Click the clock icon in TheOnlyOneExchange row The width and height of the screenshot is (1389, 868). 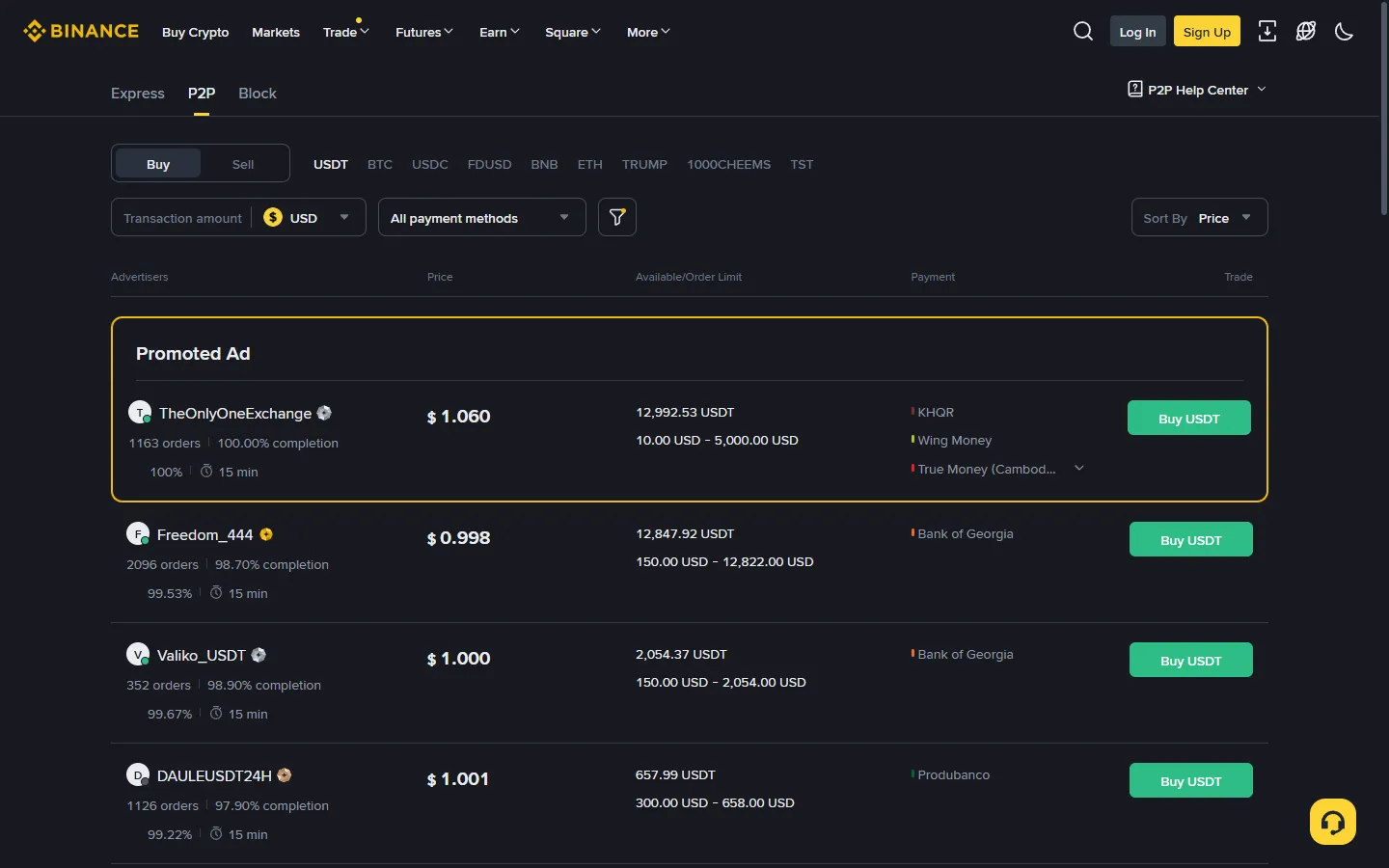pyautogui.click(x=206, y=471)
